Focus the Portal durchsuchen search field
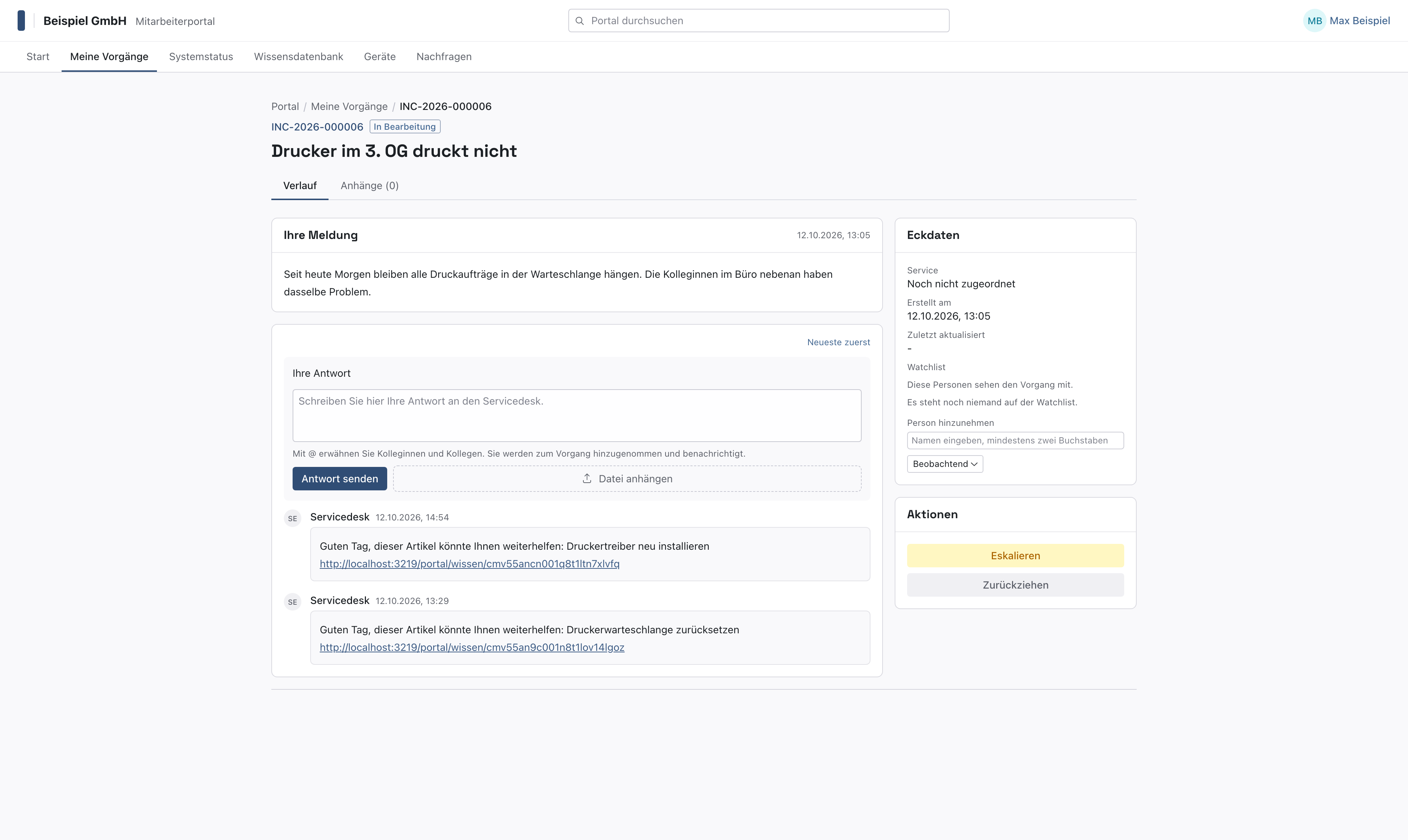Image resolution: width=1408 pixels, height=840 pixels. (759, 21)
